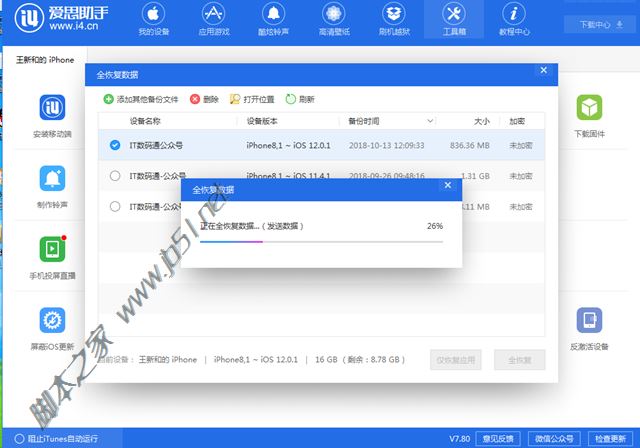This screenshot has height=448, width=640.
Task: Click 未加密 in the 1.31 GB row
Action: [521, 176]
